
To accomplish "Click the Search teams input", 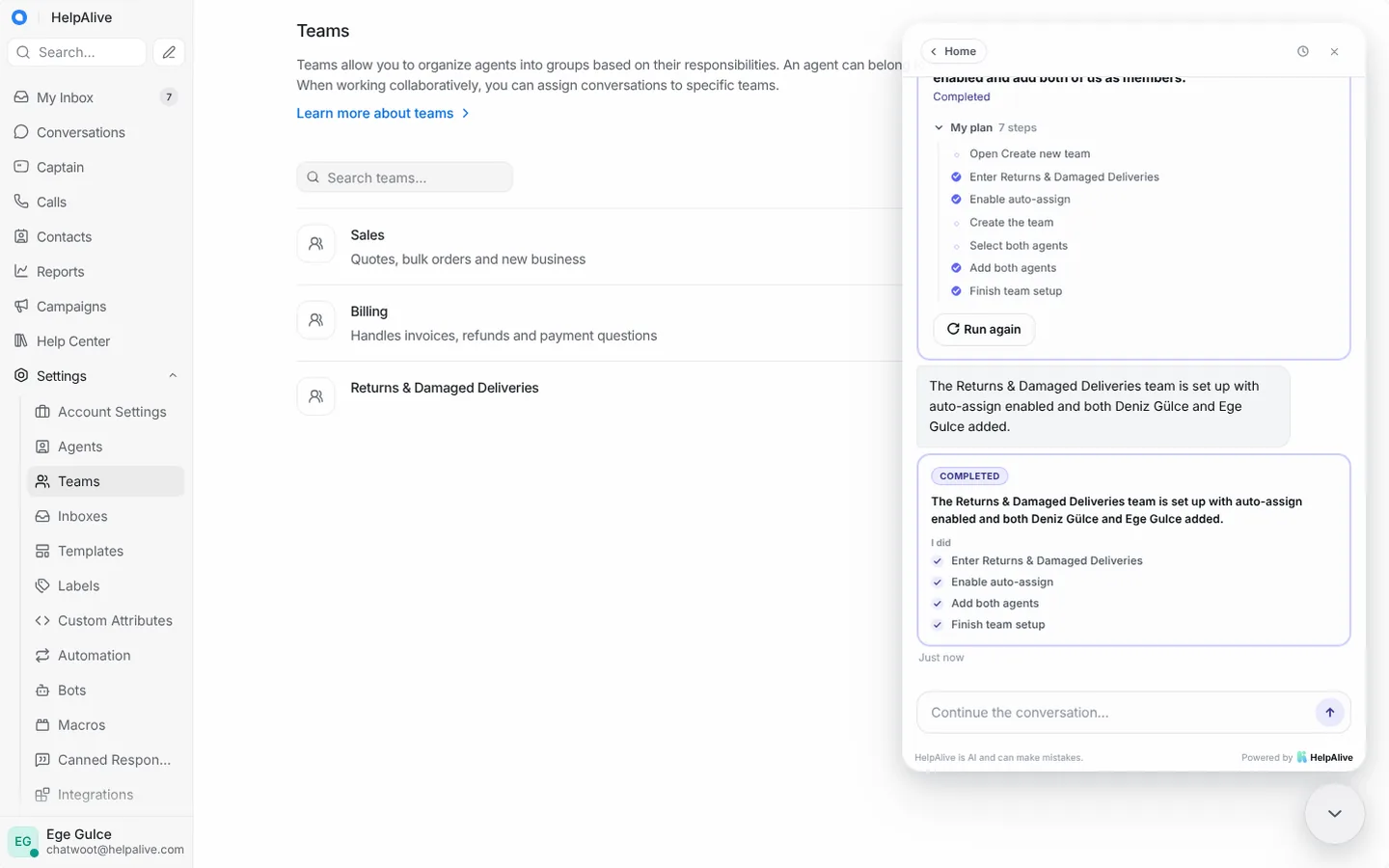I will pyautogui.click(x=405, y=177).
